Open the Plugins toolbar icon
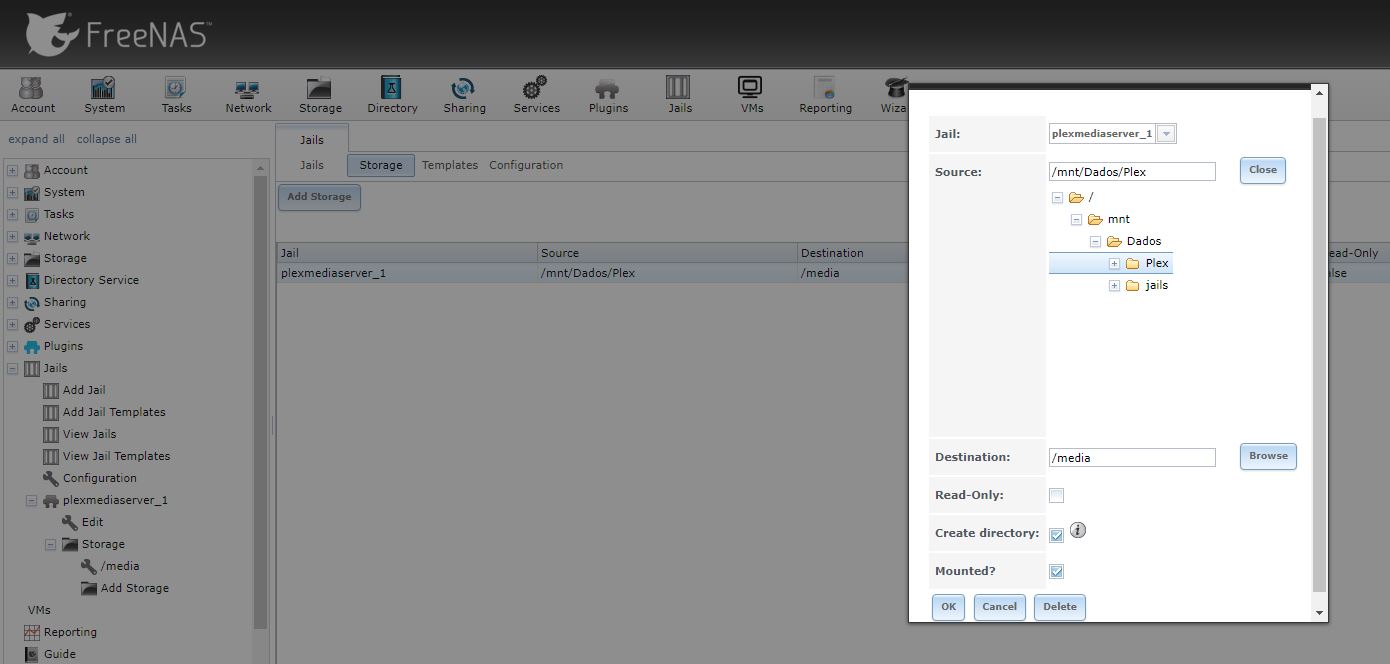 click(x=608, y=95)
